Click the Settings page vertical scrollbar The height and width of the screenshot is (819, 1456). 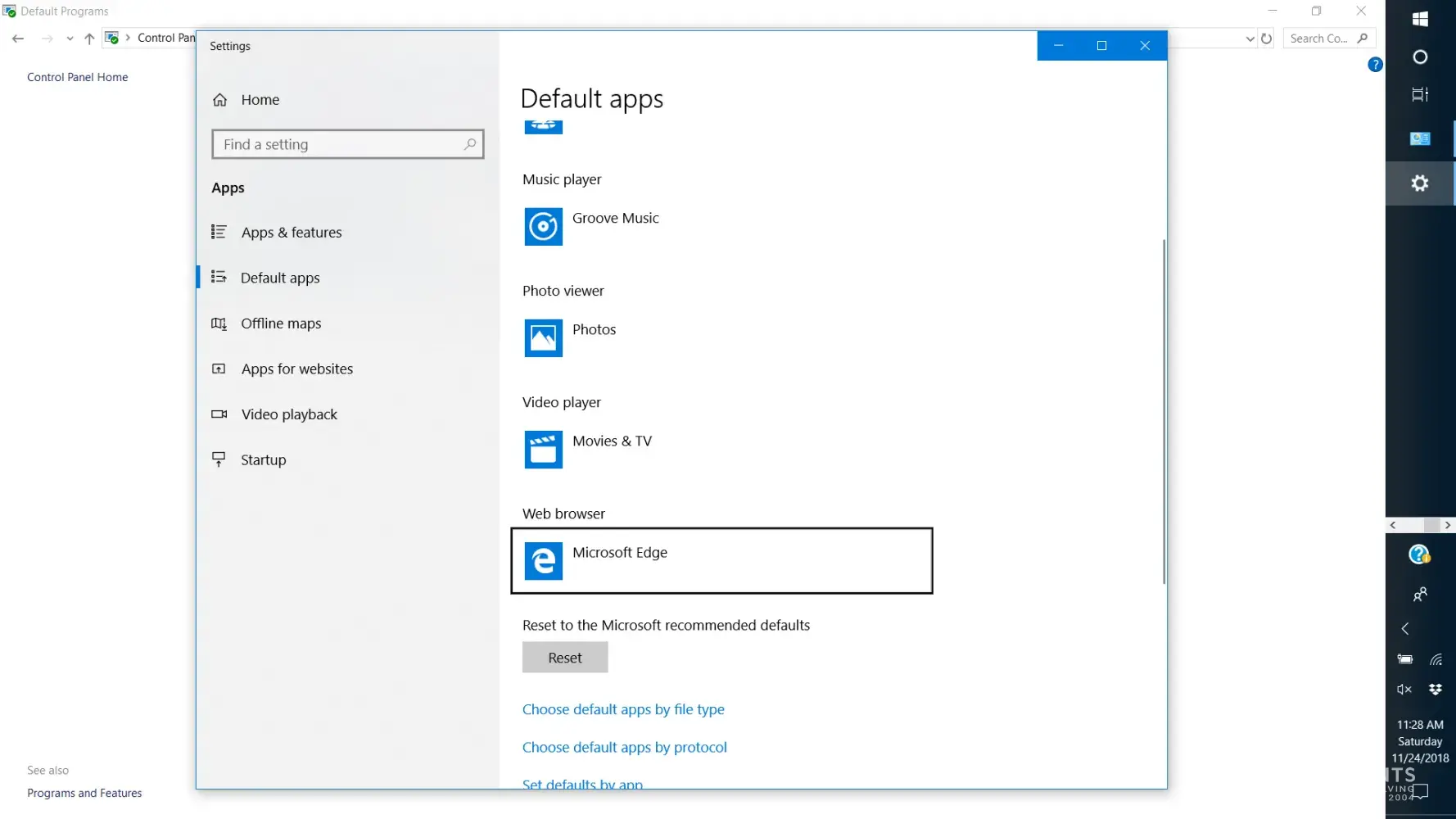1163,411
